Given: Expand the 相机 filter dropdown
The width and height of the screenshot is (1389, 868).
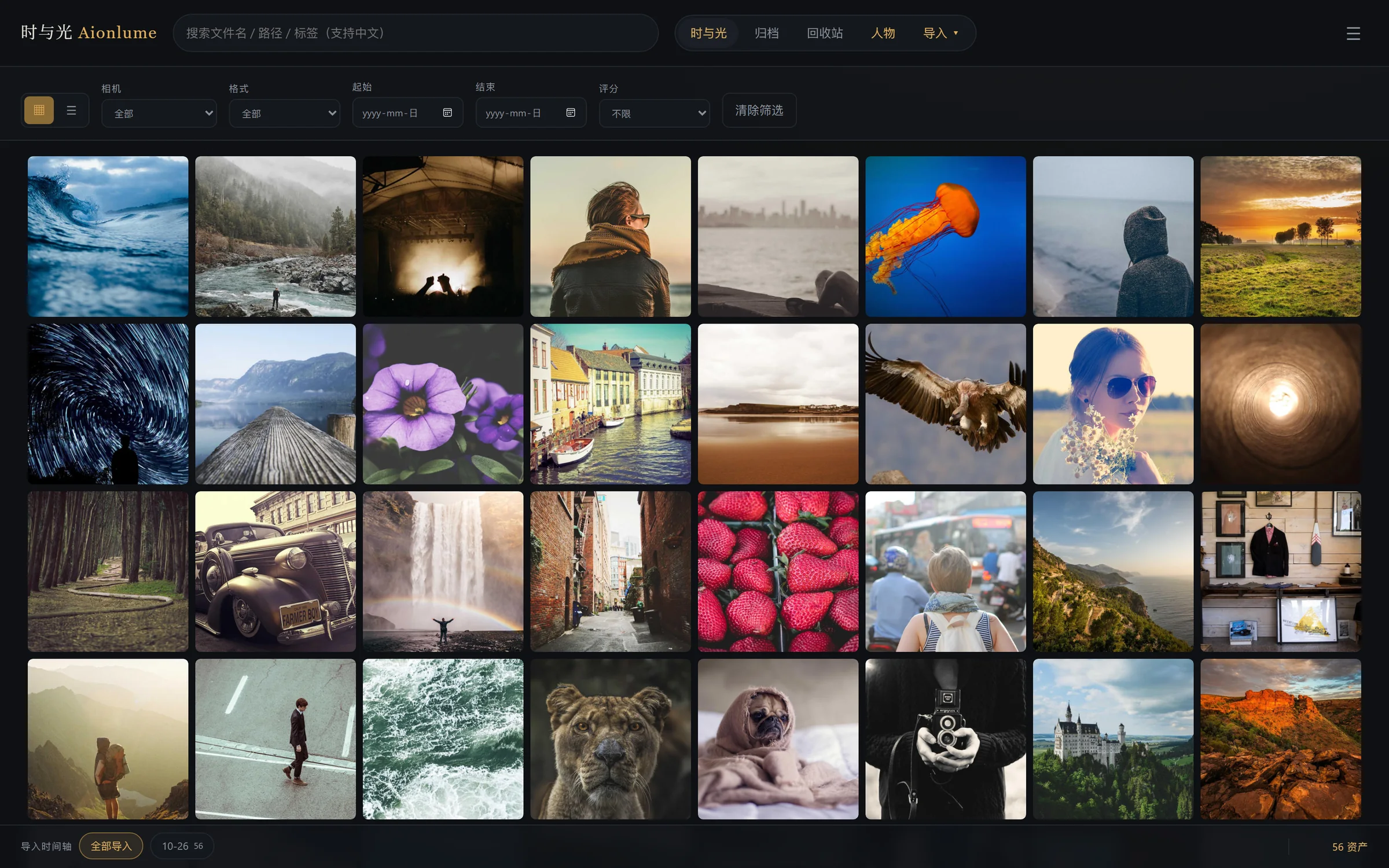Looking at the screenshot, I should 159,113.
